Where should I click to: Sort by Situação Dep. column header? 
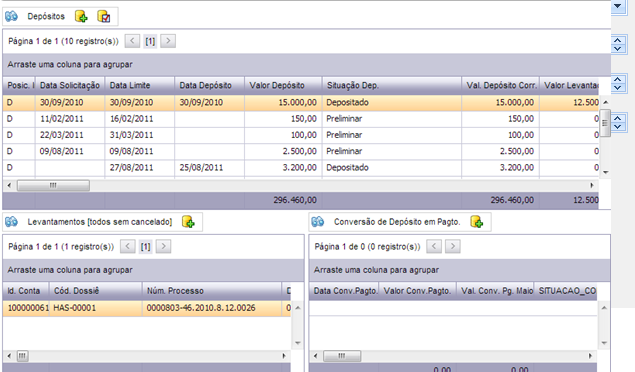(x=392, y=85)
